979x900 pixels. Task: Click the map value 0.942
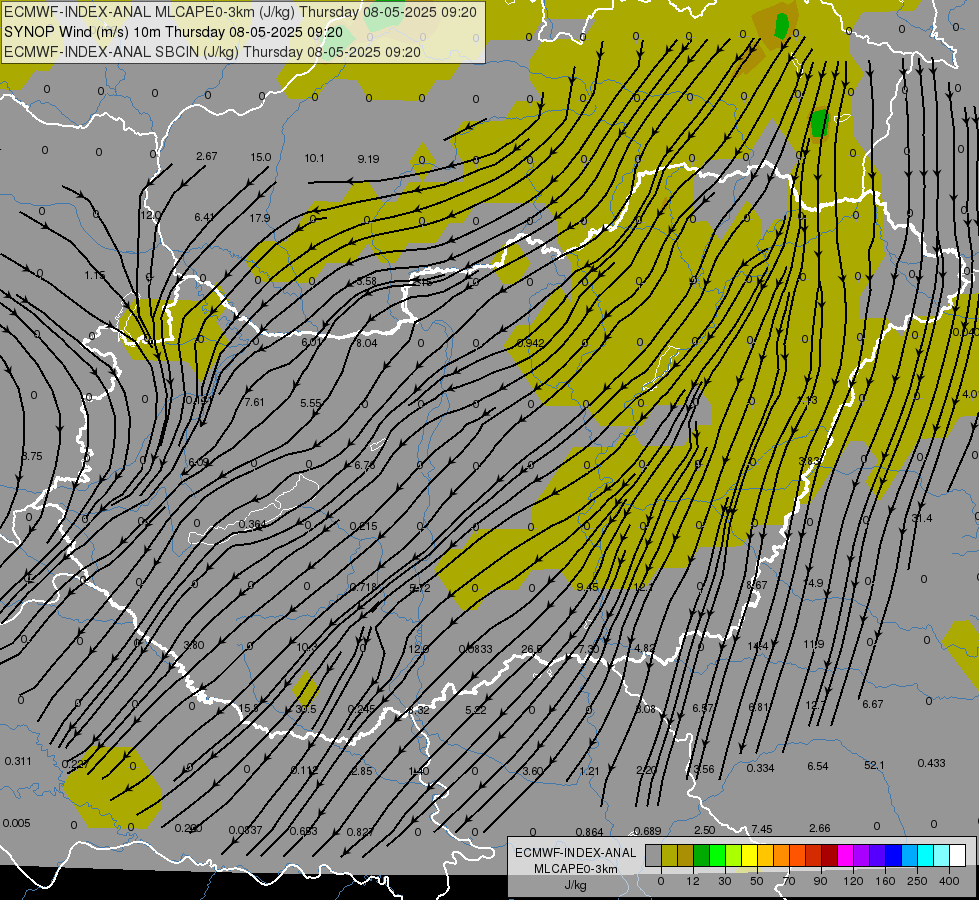pos(531,343)
